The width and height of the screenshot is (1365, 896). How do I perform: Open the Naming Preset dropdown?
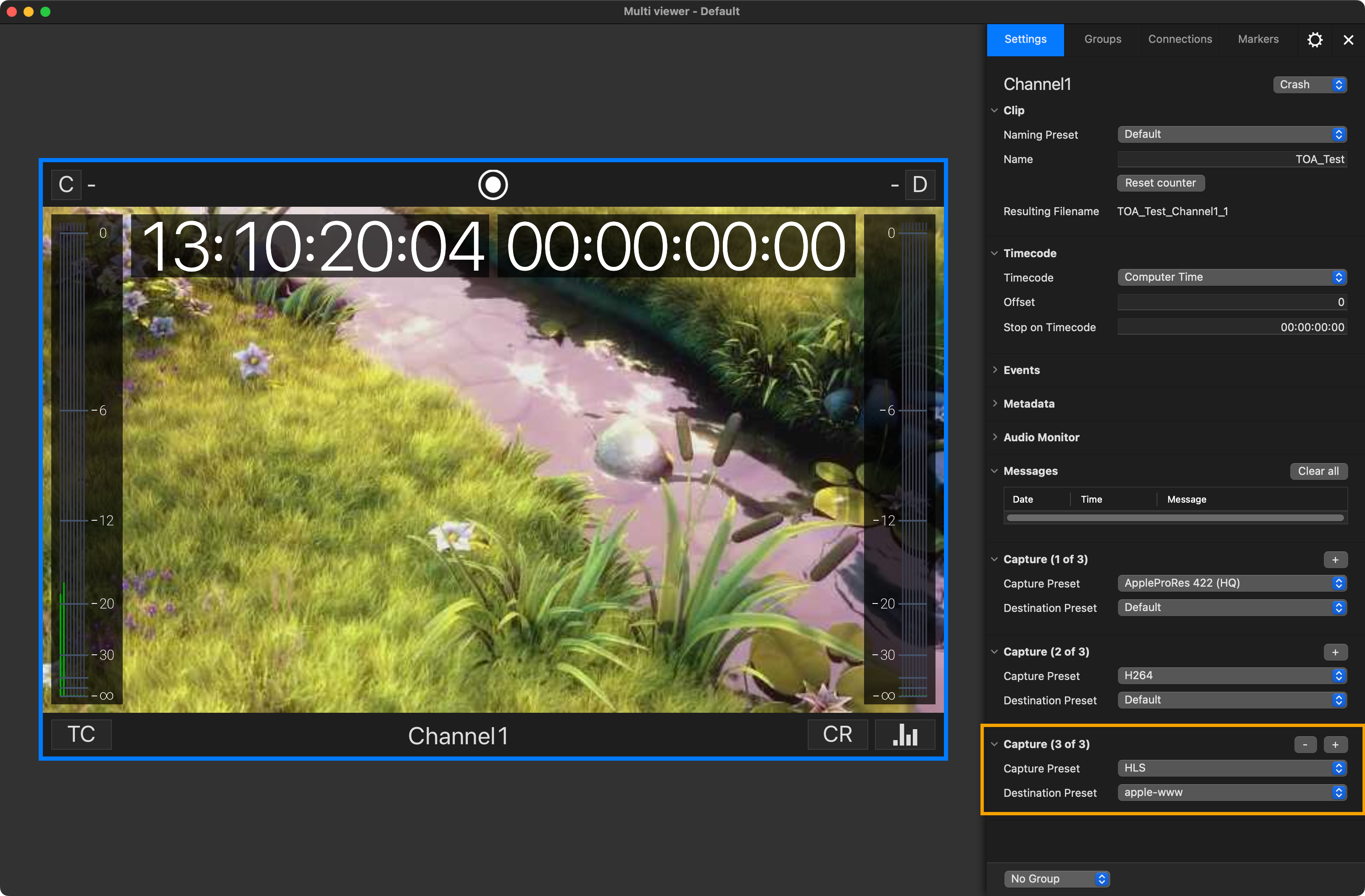pyautogui.click(x=1232, y=134)
